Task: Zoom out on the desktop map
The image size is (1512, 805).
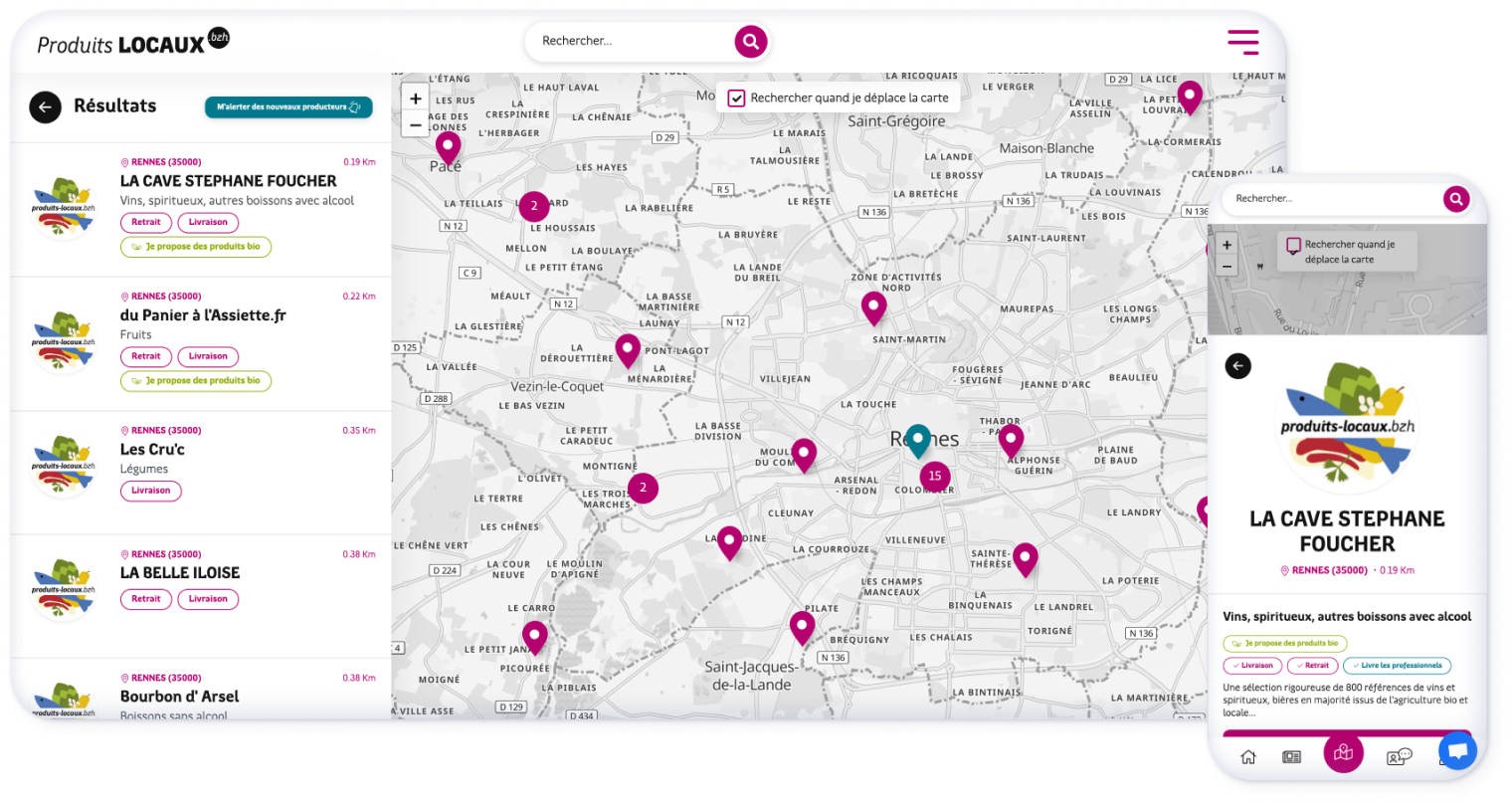Action: point(416,125)
